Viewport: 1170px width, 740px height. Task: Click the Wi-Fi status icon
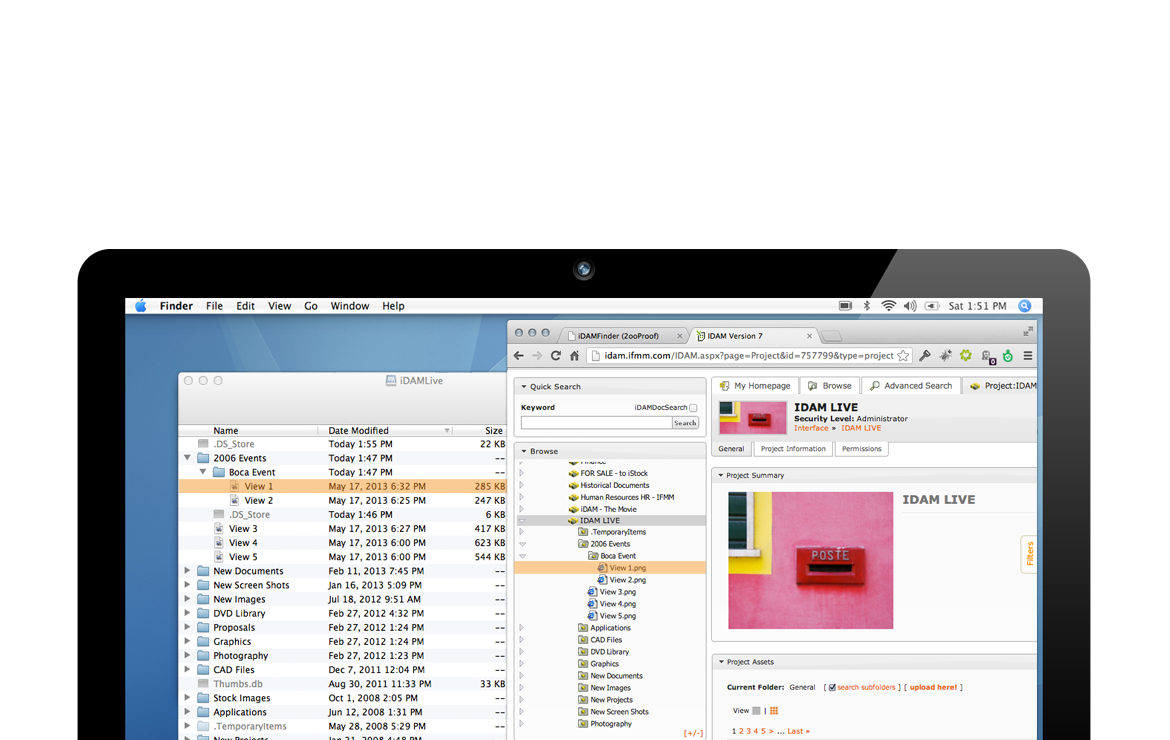[x=888, y=306]
